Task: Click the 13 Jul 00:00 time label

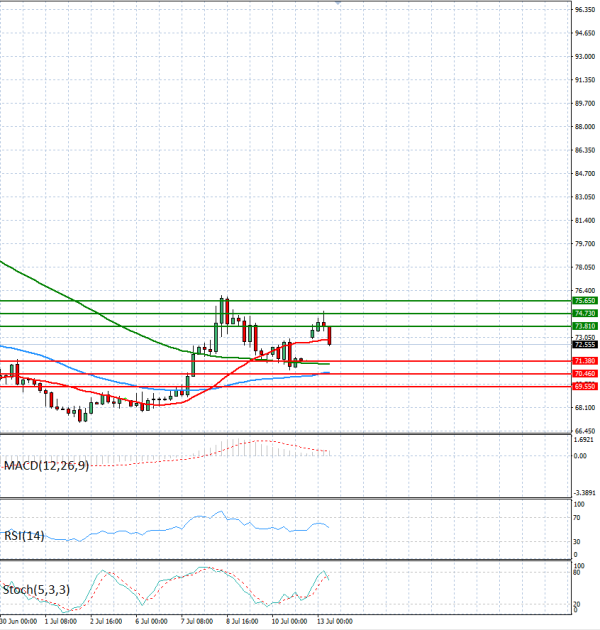Action: point(334,621)
